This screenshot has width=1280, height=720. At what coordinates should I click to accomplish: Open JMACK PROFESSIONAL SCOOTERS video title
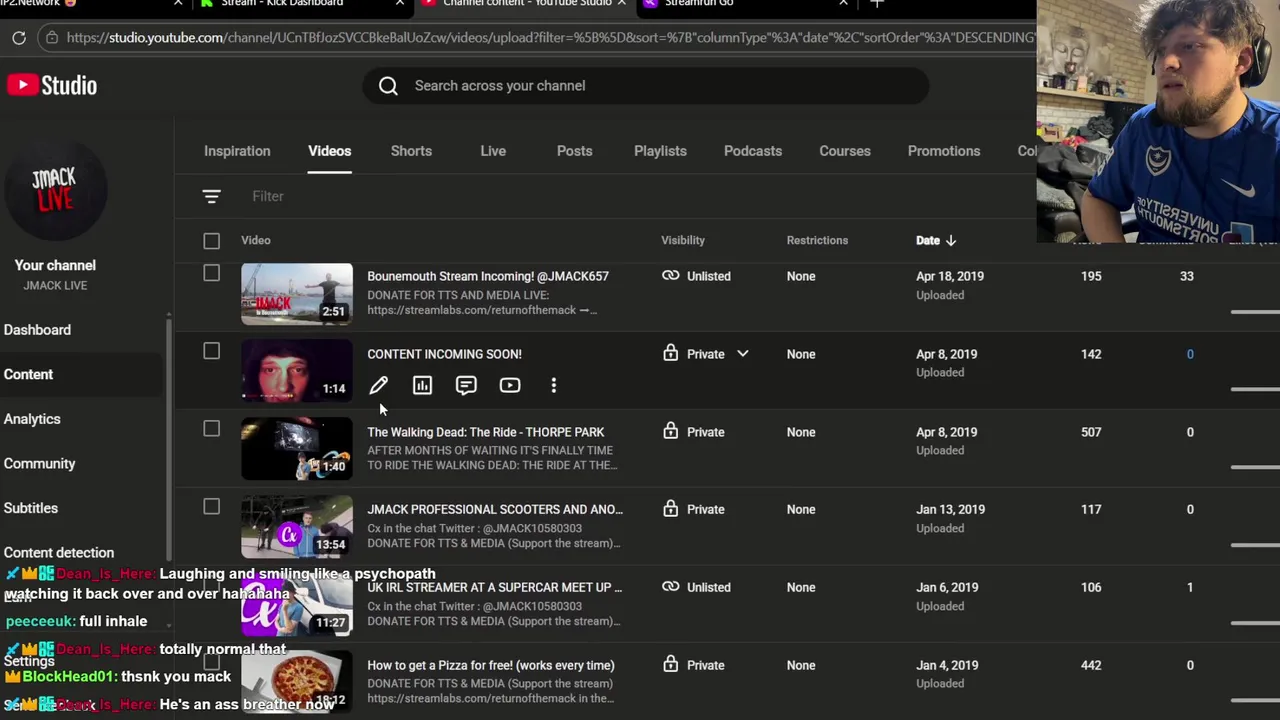coord(495,509)
